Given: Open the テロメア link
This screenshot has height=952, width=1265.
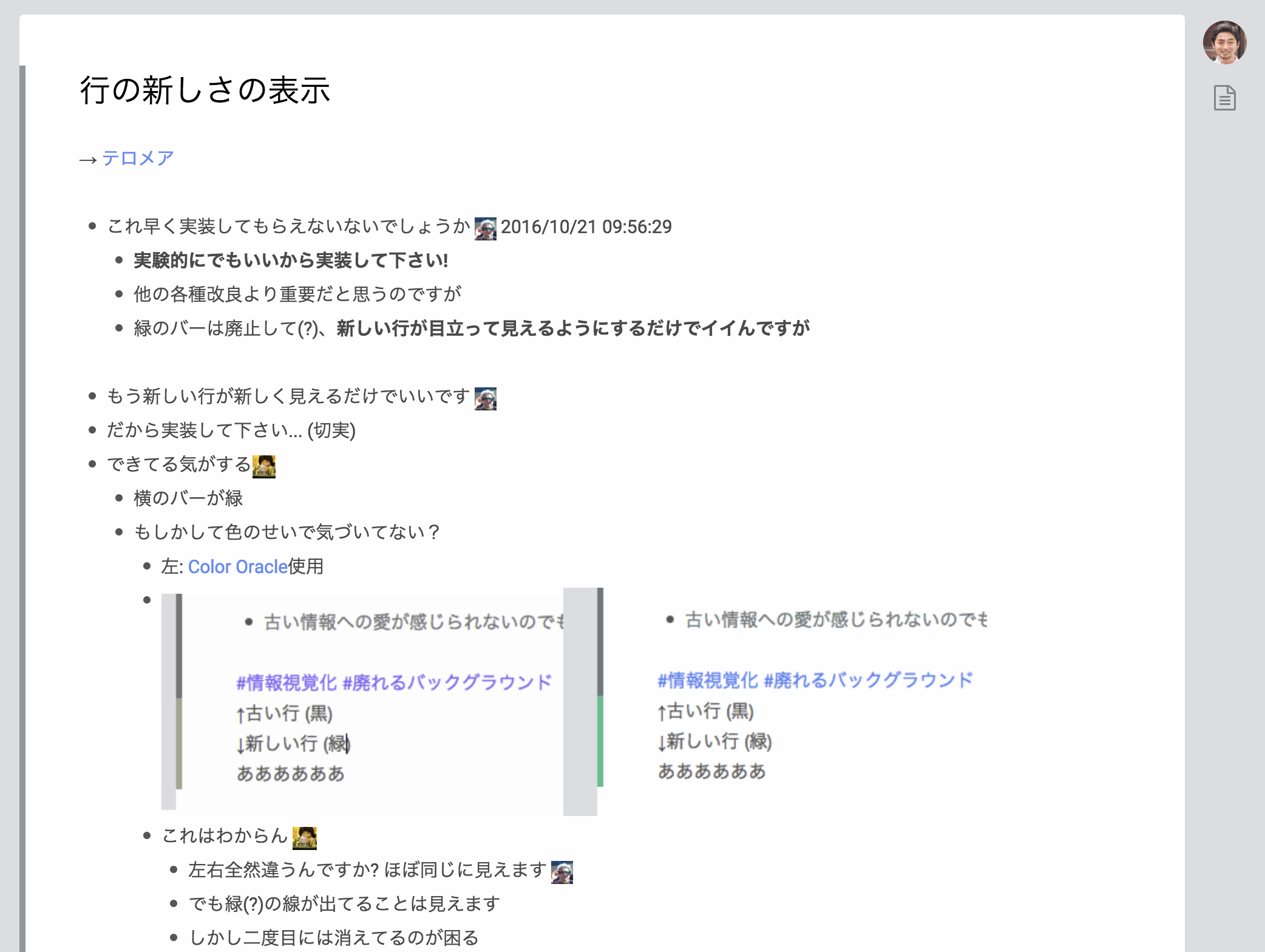Looking at the screenshot, I should (138, 158).
